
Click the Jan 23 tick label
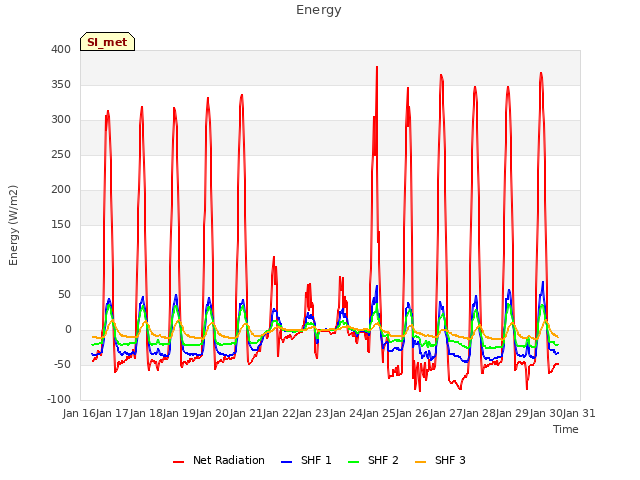click(x=313, y=413)
